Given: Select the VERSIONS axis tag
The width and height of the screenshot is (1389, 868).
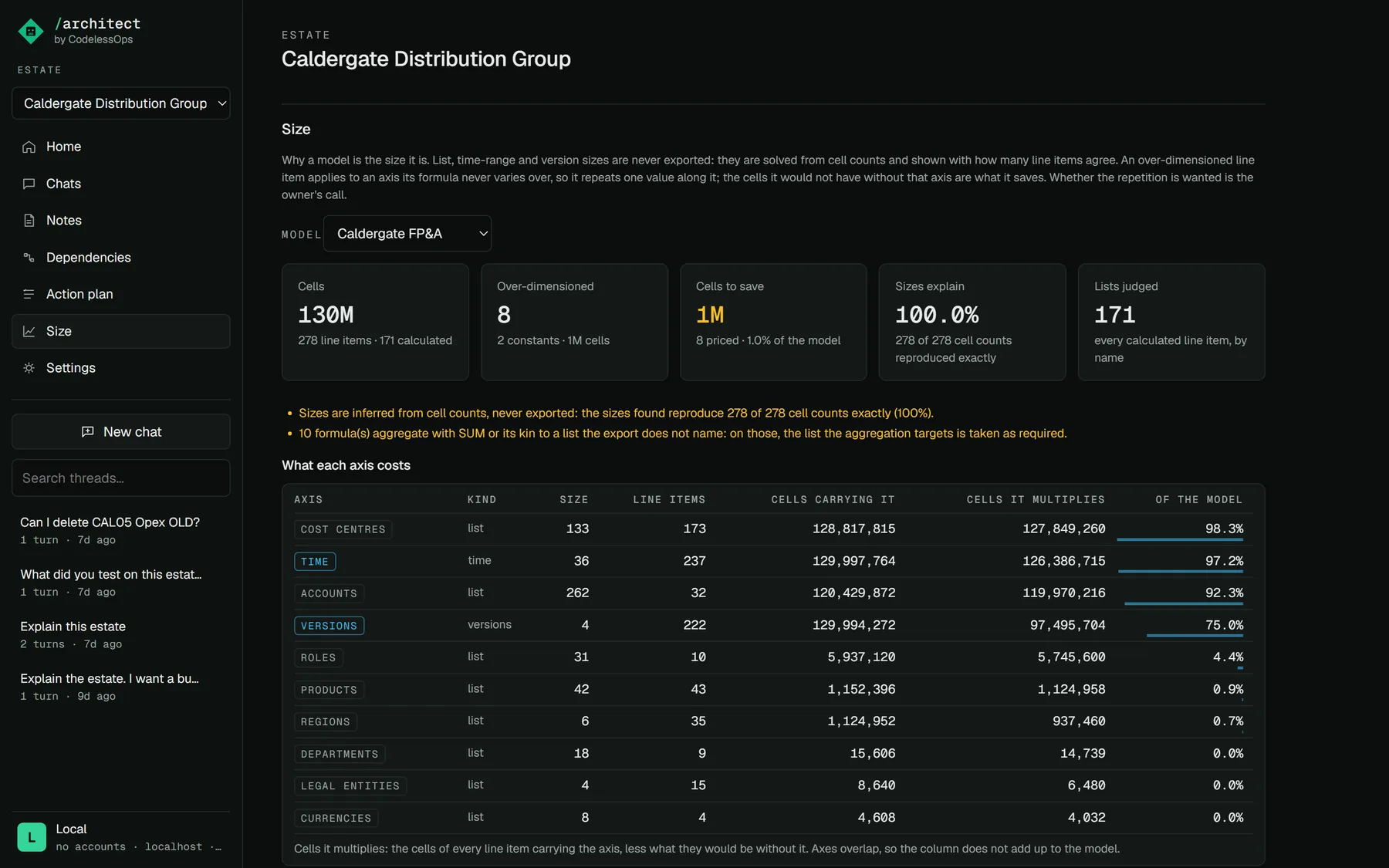Looking at the screenshot, I should [x=329, y=626].
